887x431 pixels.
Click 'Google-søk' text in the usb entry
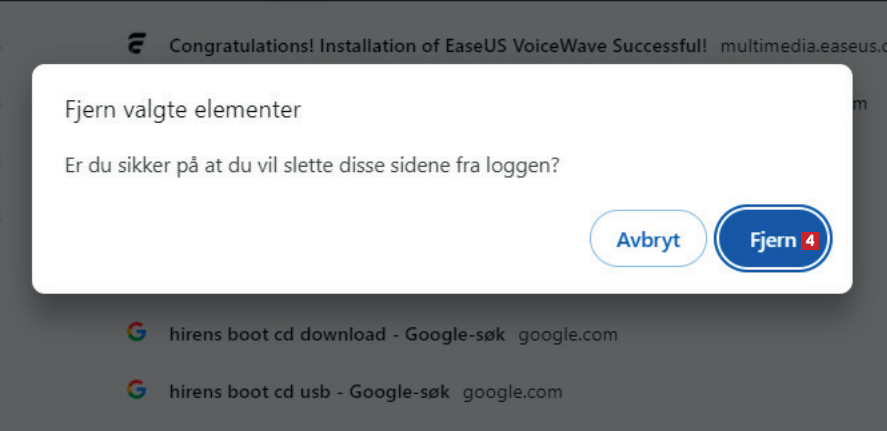pos(401,391)
